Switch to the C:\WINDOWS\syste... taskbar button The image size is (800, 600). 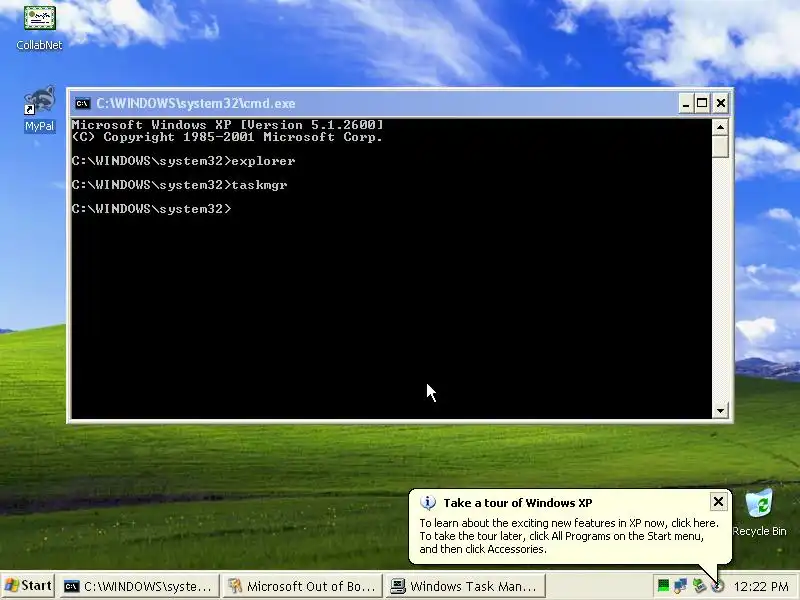pyautogui.click(x=138, y=586)
